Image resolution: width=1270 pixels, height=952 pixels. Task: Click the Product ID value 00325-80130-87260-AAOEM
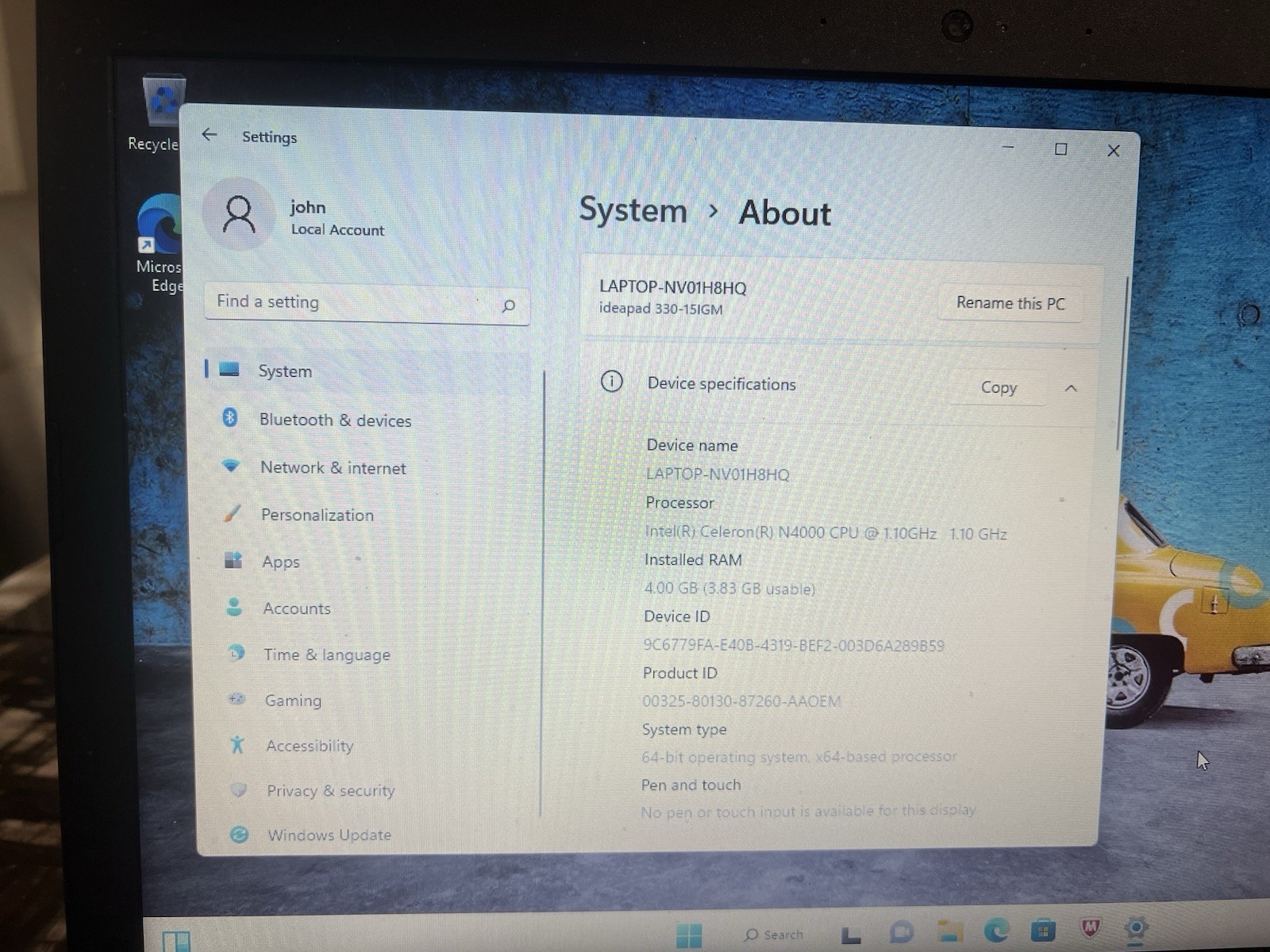pos(741,701)
